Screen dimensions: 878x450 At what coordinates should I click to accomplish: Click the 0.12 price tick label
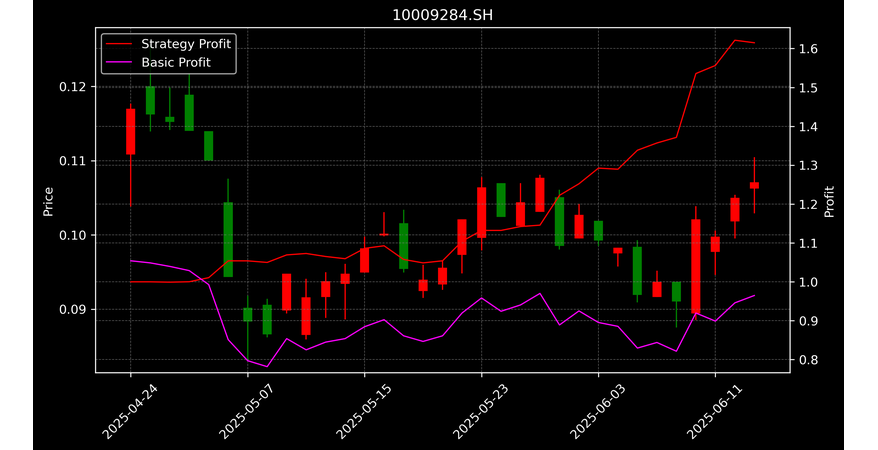point(73,87)
